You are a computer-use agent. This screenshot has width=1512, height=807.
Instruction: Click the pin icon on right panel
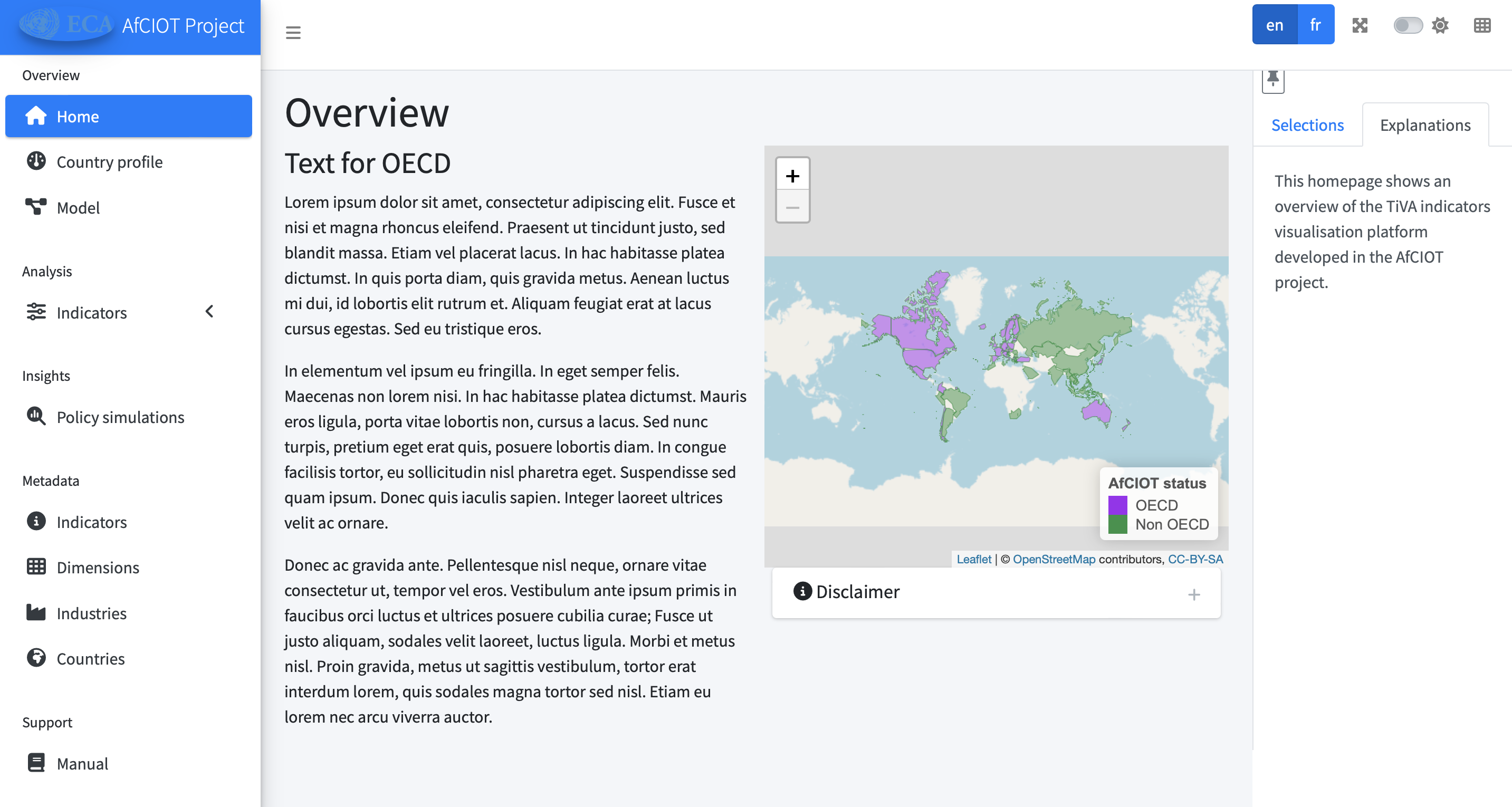click(x=1272, y=79)
